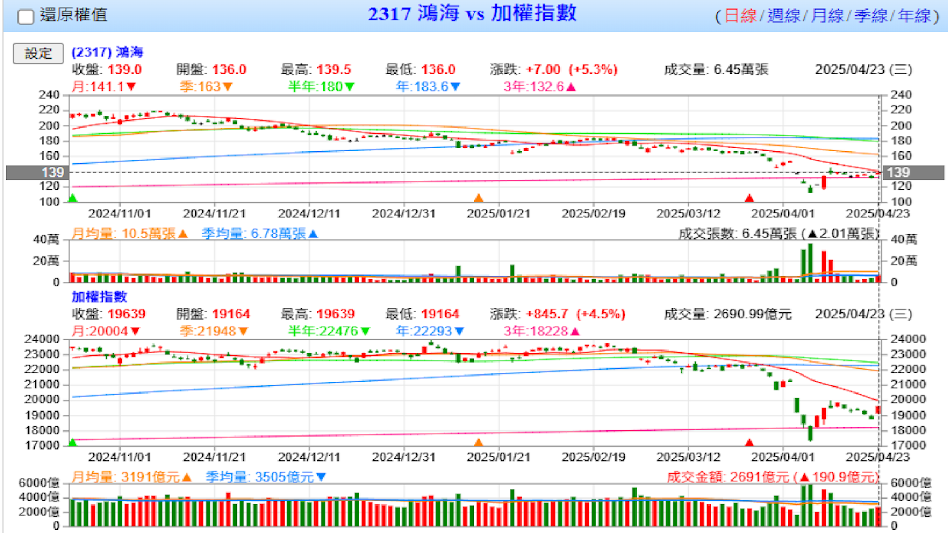
Task: Click 2025/01/21 date on 鴻海 chart axis
Action: coord(498,213)
